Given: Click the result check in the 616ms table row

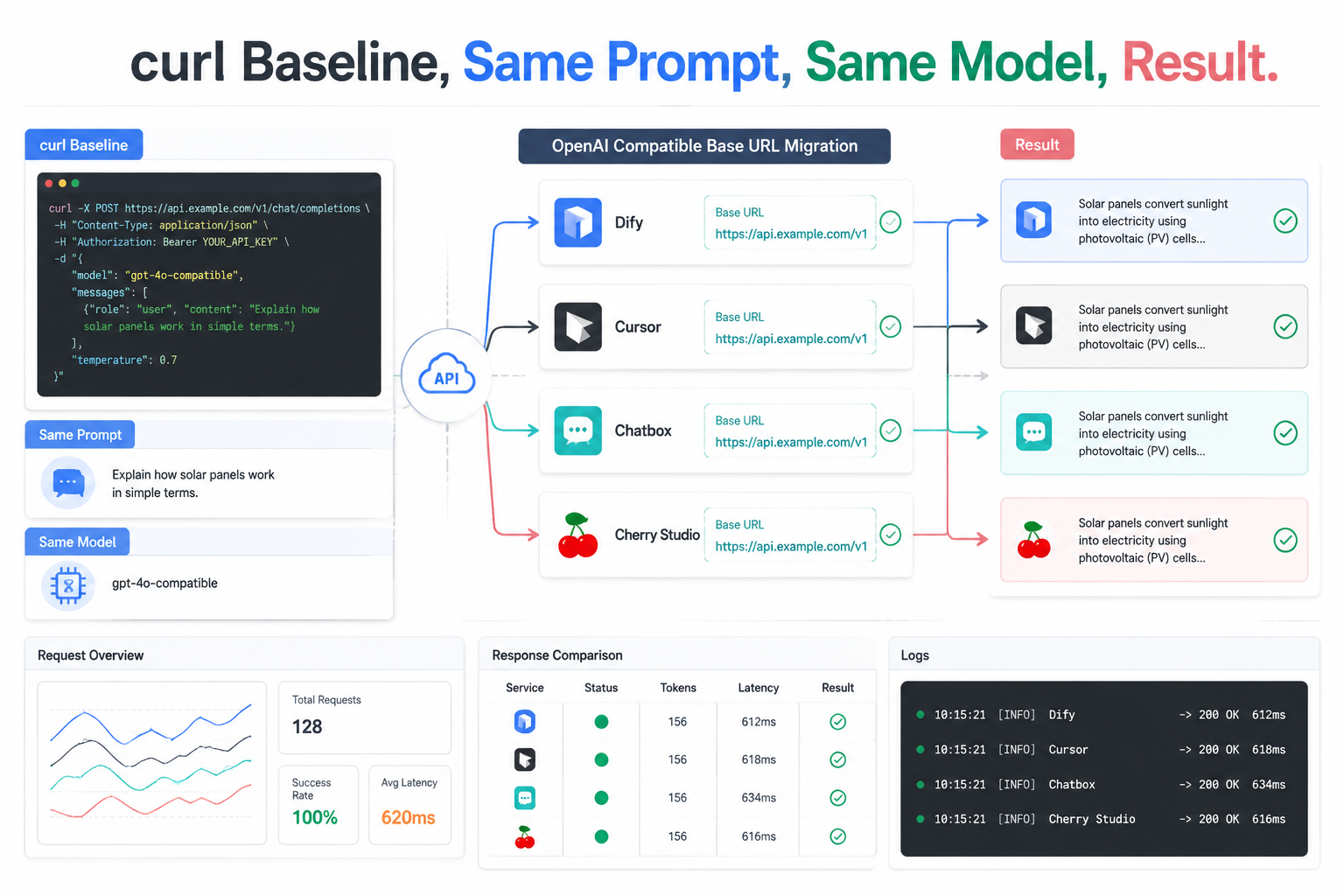Looking at the screenshot, I should click(x=837, y=836).
